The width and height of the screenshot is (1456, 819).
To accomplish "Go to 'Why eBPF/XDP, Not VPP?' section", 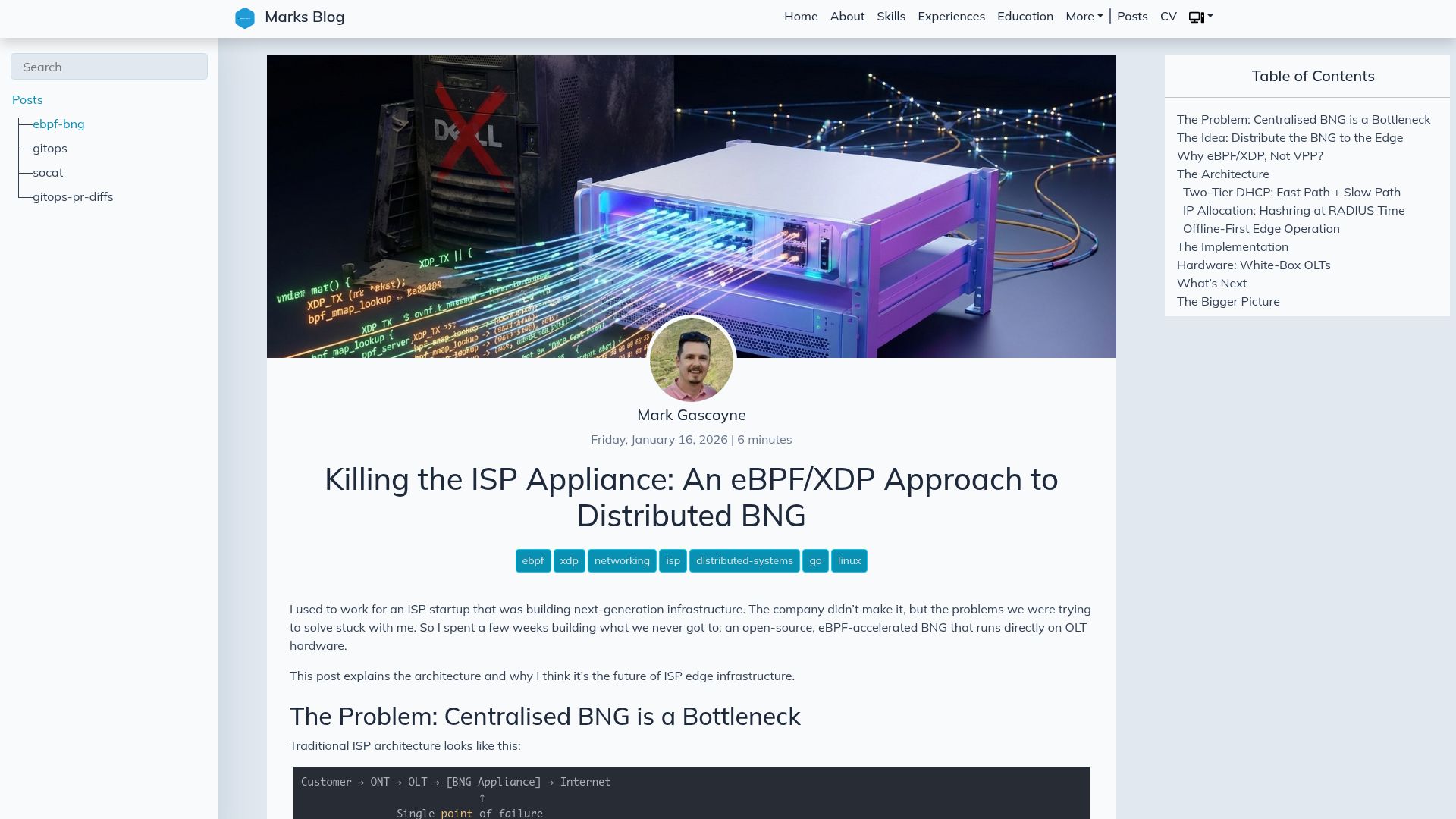I will click(1250, 156).
